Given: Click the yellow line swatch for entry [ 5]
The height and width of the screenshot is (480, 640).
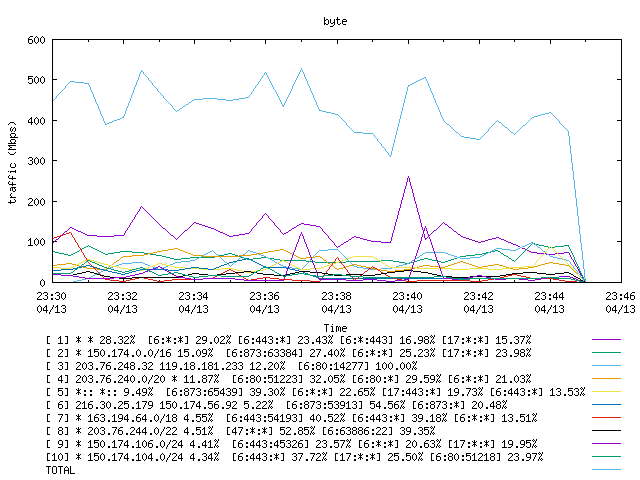Looking at the screenshot, I should [x=606, y=392].
